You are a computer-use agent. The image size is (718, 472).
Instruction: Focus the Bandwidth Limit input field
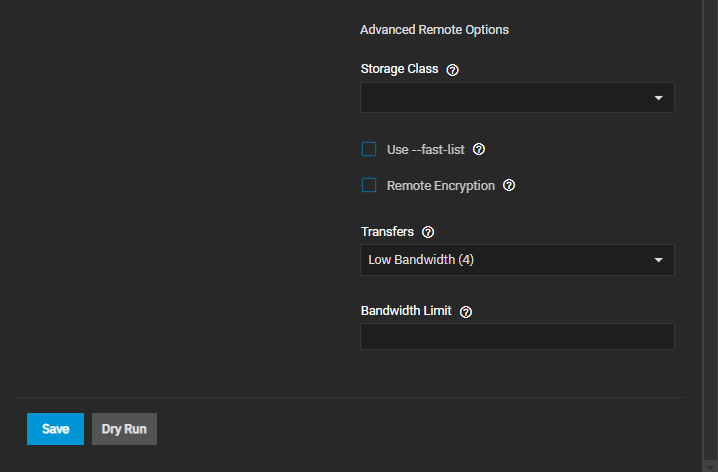[517, 337]
